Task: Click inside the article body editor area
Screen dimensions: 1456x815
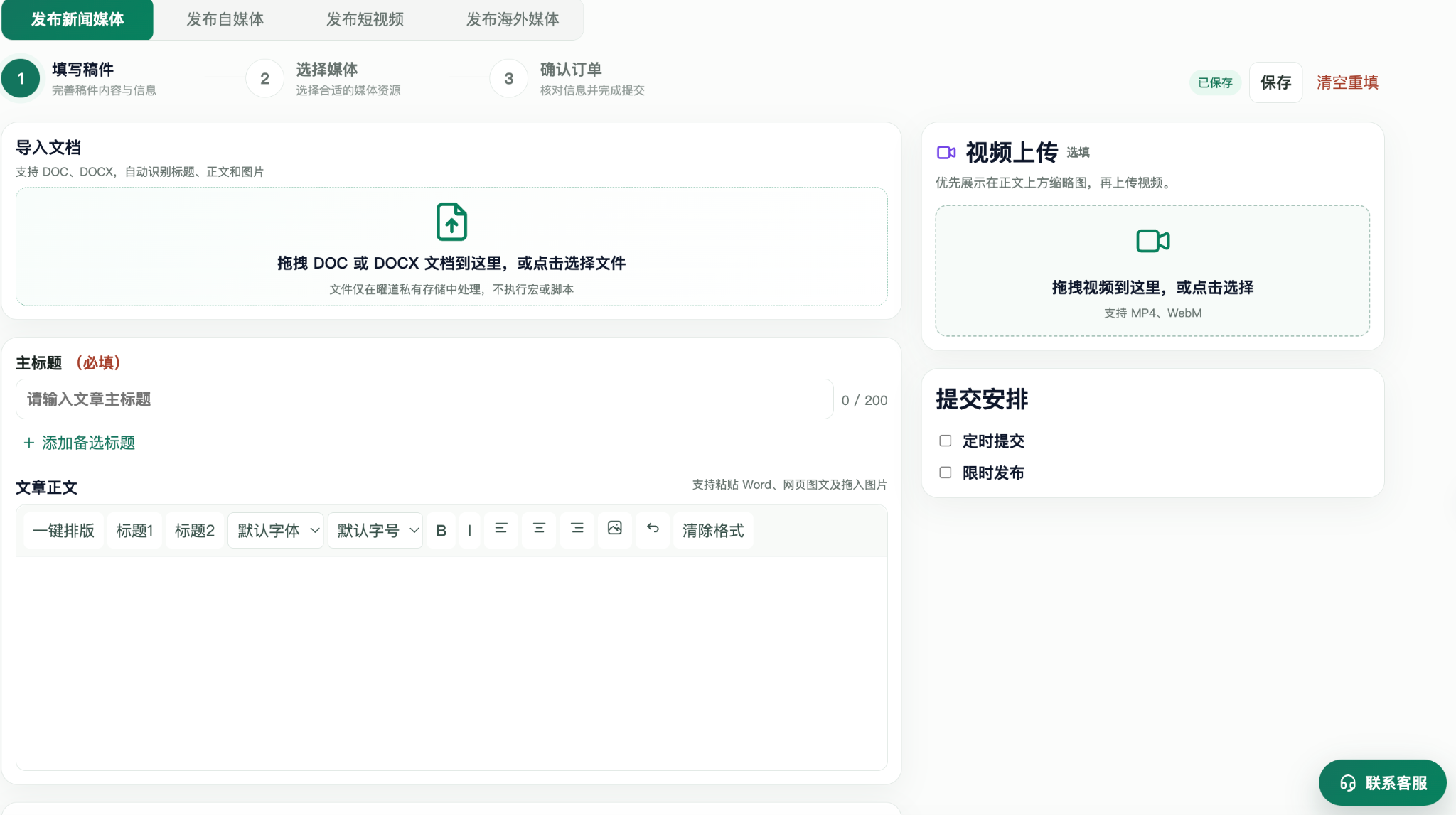Action: pyautogui.click(x=451, y=663)
